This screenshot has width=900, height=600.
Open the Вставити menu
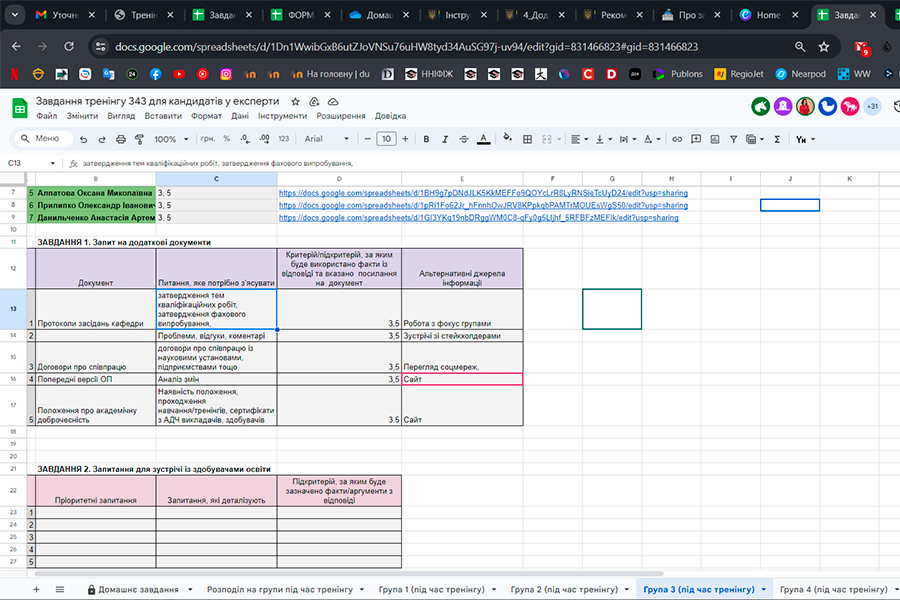tap(163, 116)
